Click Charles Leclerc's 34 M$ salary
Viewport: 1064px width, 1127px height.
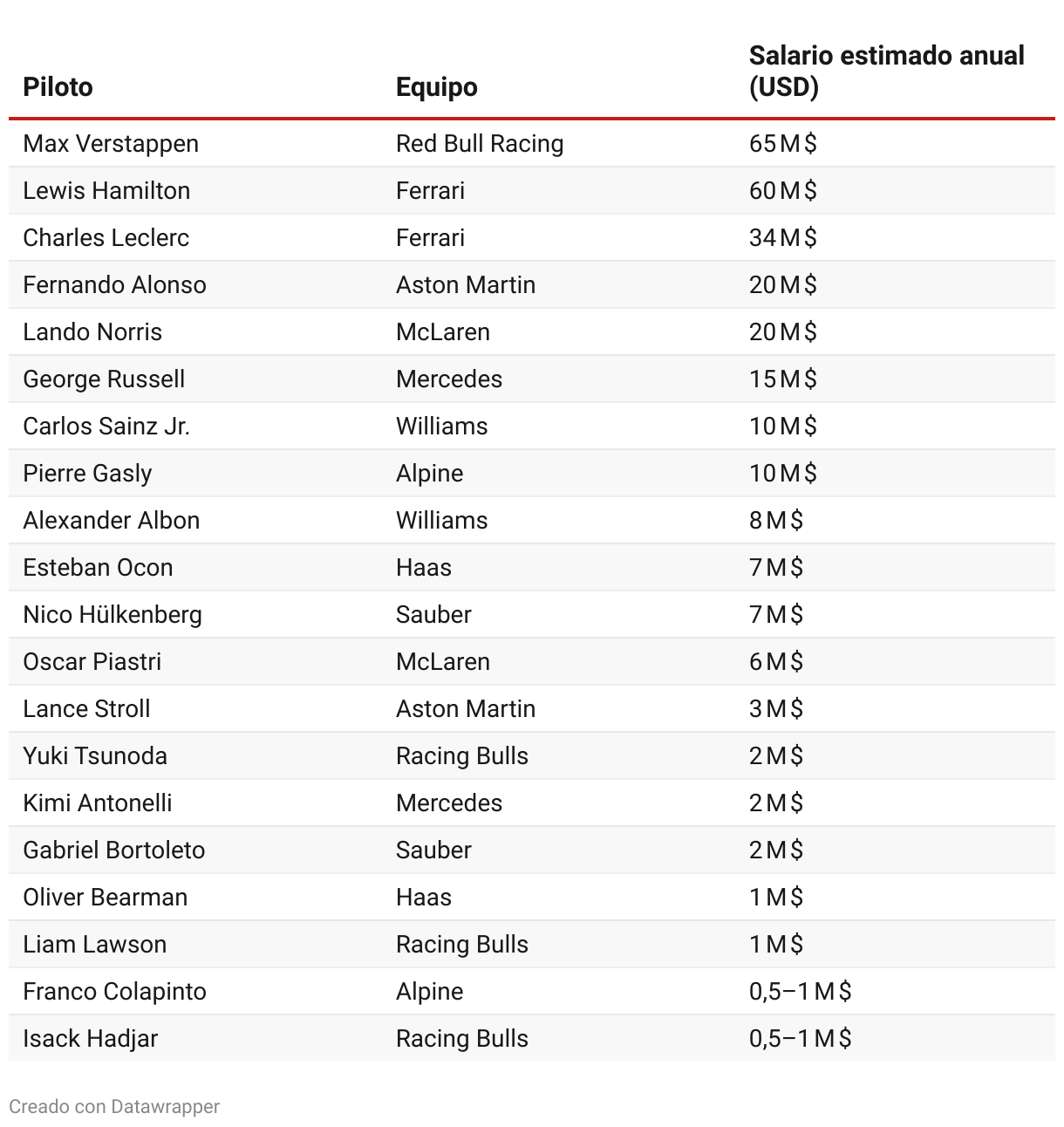click(782, 238)
